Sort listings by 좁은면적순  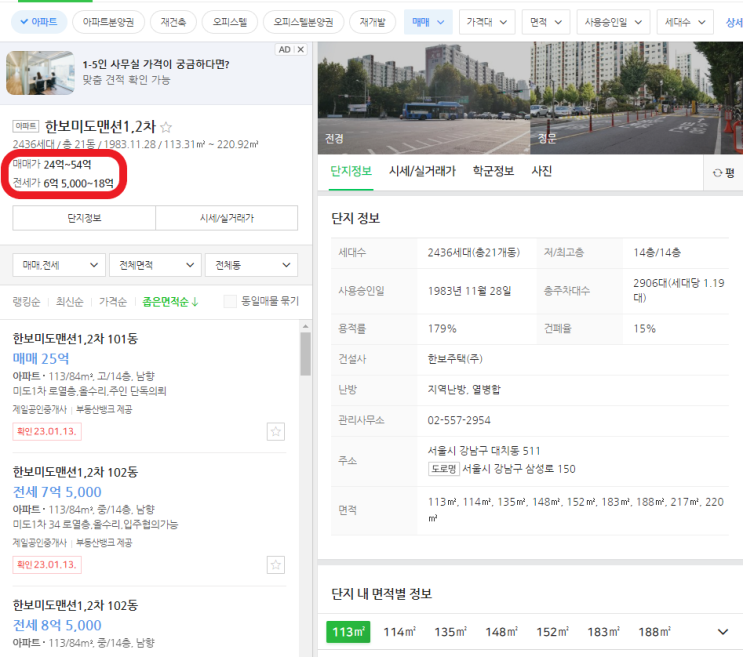(x=171, y=302)
